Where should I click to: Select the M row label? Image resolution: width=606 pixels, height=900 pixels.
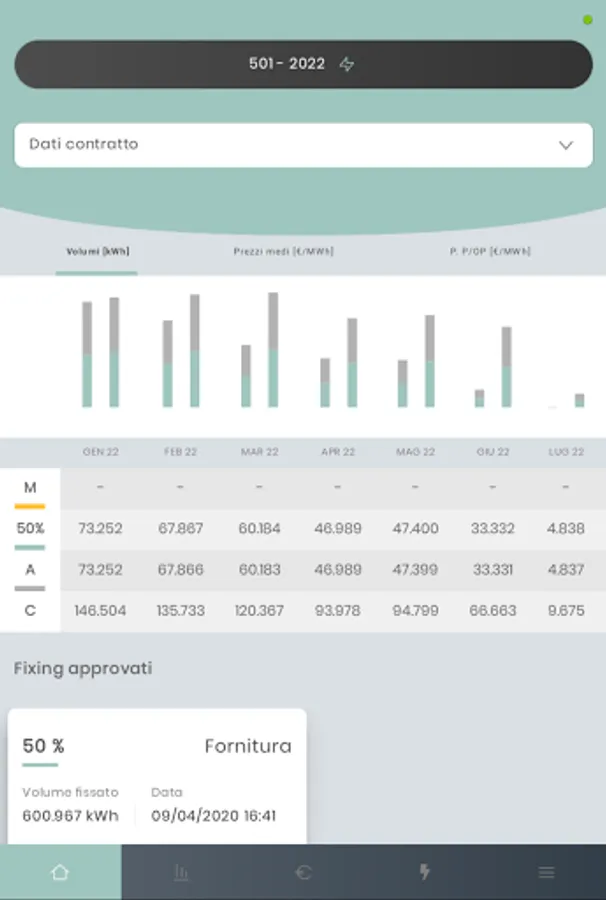pos(30,488)
